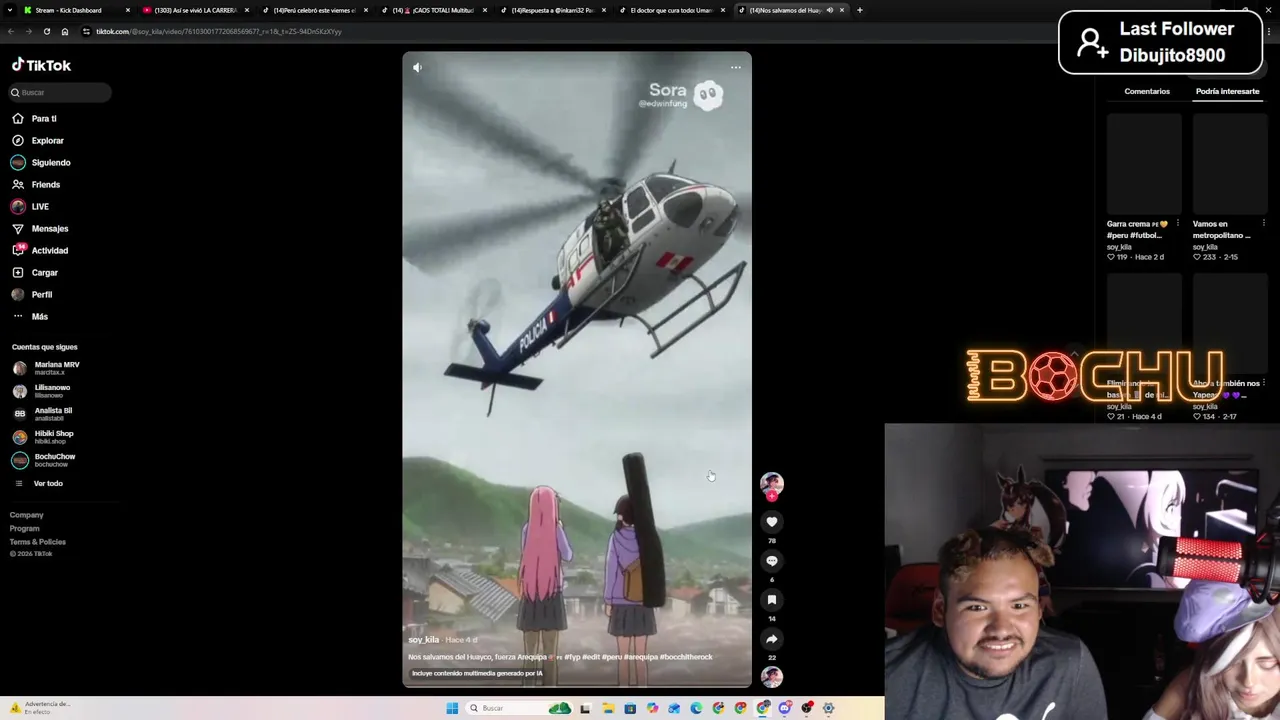The width and height of the screenshot is (1280, 720).
Task: Switch to Respuesta a @inkarri32 tab
Action: 553,10
